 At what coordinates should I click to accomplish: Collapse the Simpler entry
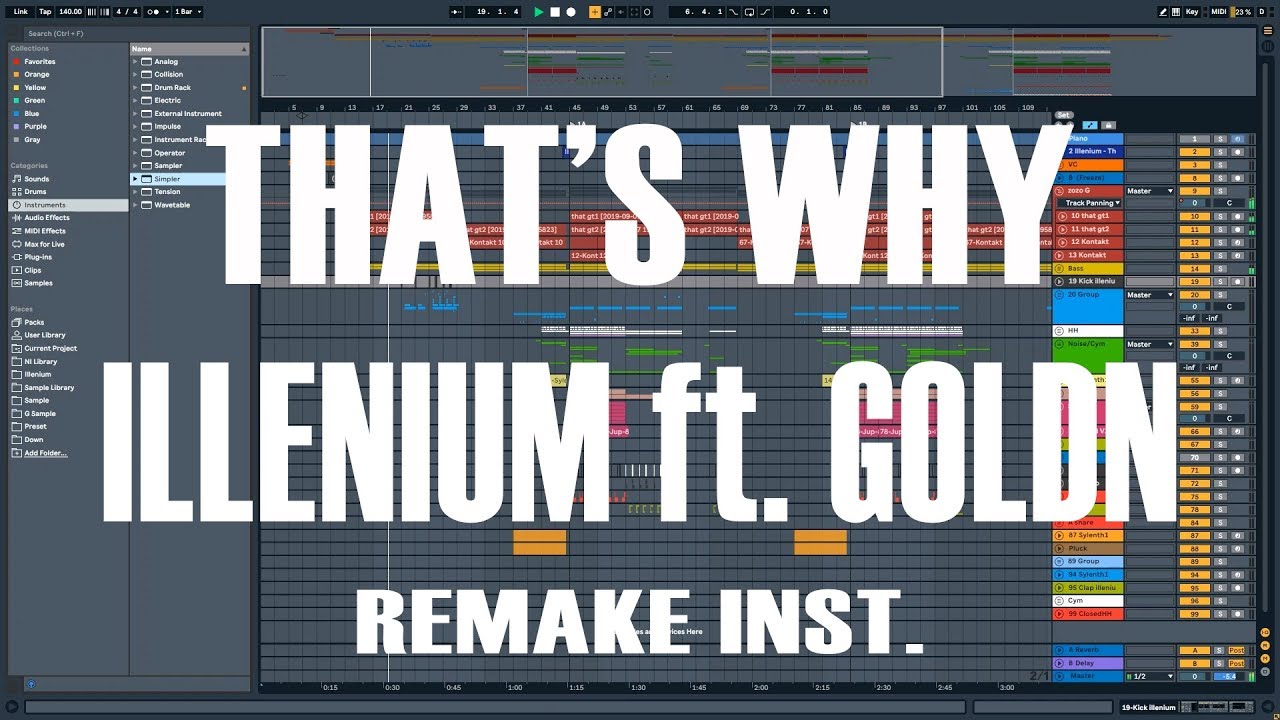(x=135, y=178)
